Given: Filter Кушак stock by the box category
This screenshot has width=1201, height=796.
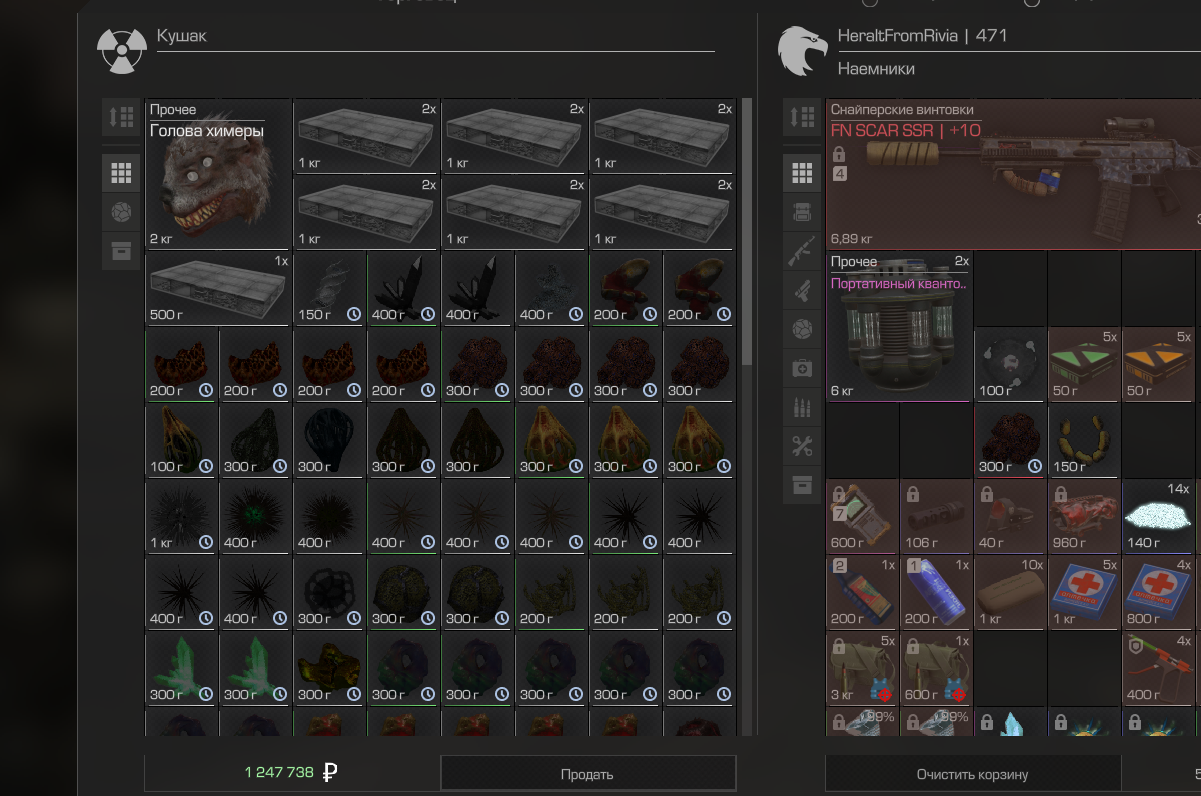Looking at the screenshot, I should pos(121,250).
